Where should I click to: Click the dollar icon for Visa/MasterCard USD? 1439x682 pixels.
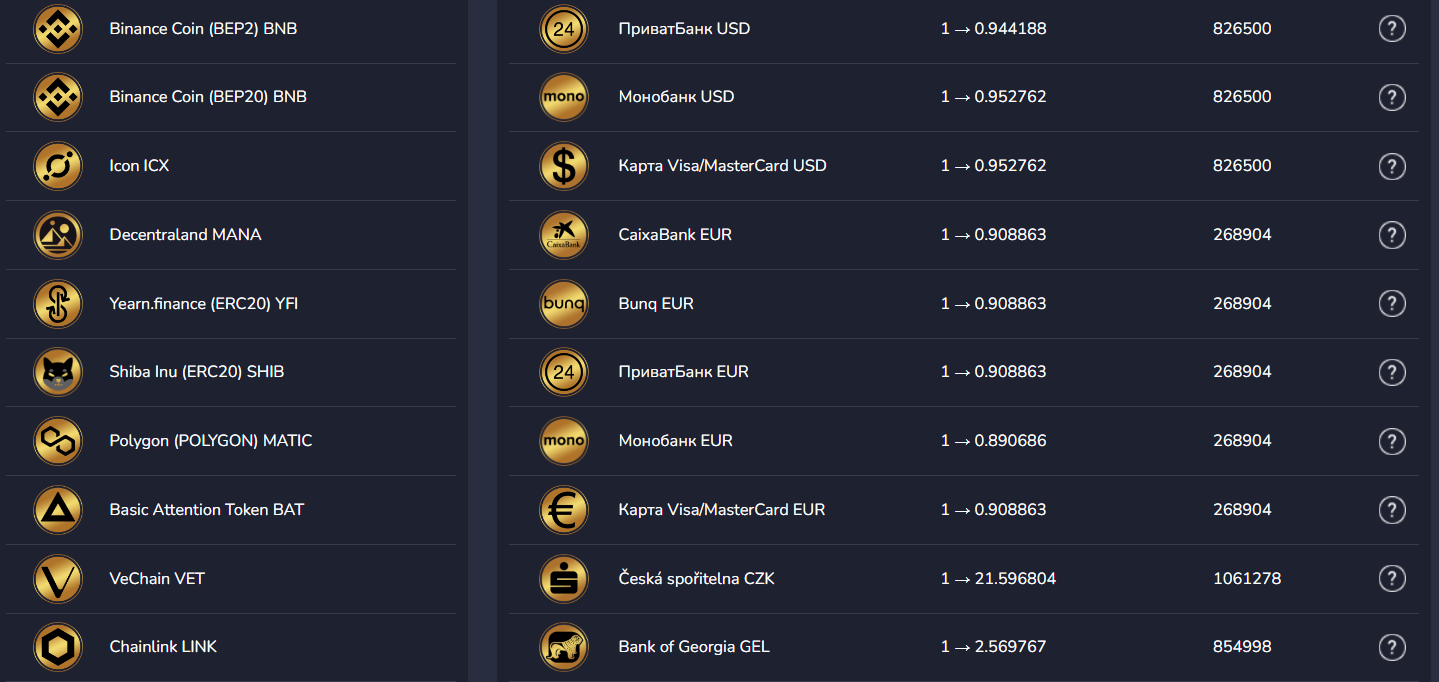tap(564, 166)
